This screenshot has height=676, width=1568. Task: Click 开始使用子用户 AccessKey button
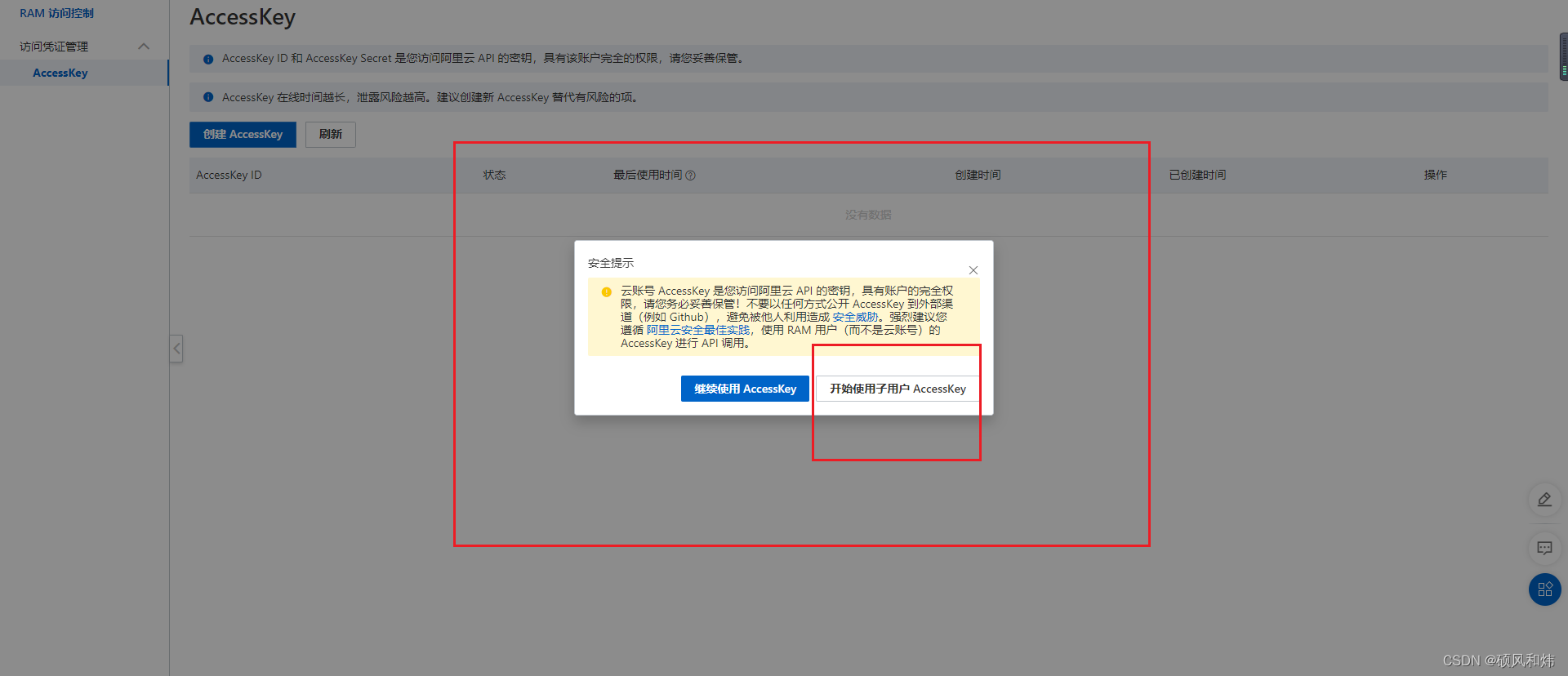(x=898, y=389)
